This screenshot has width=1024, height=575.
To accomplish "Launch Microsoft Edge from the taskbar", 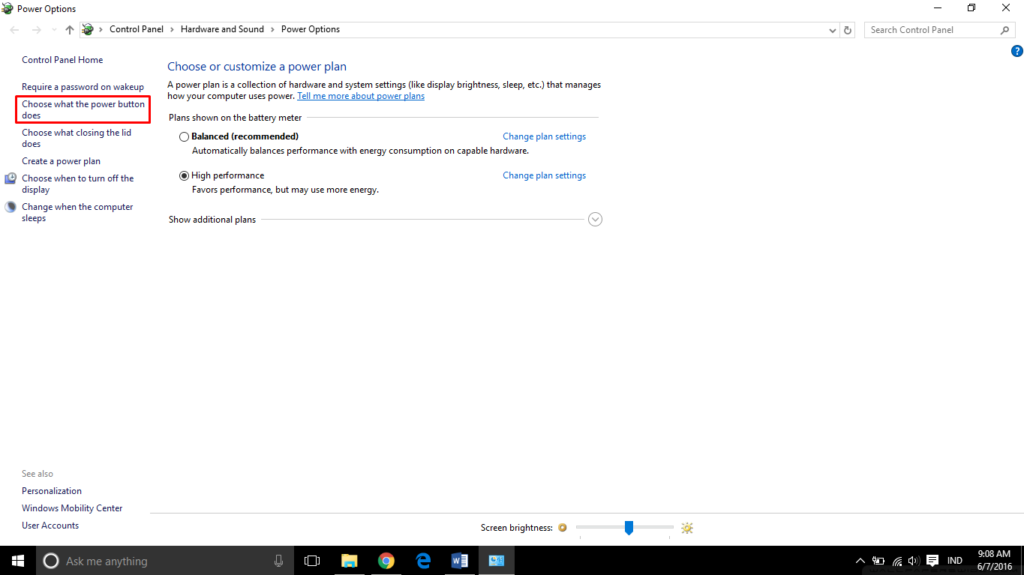I will [423, 561].
